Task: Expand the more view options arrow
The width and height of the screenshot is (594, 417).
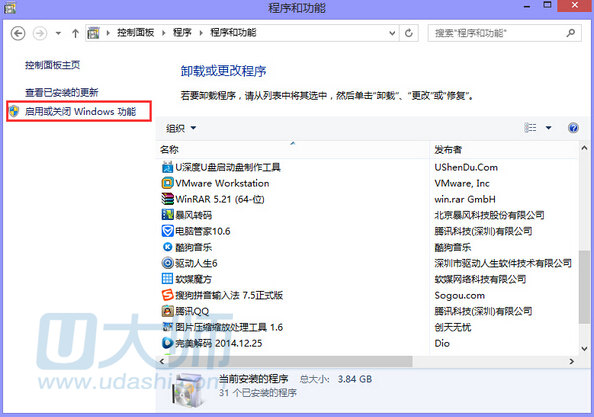Action: click(x=548, y=128)
